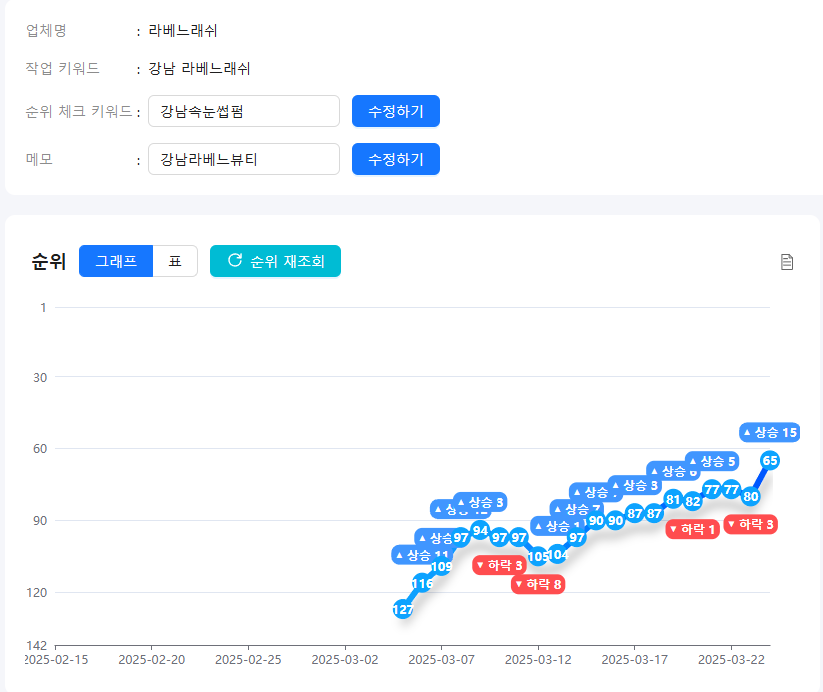Select the data point labeled 127
The height and width of the screenshot is (692, 823).
click(403, 609)
